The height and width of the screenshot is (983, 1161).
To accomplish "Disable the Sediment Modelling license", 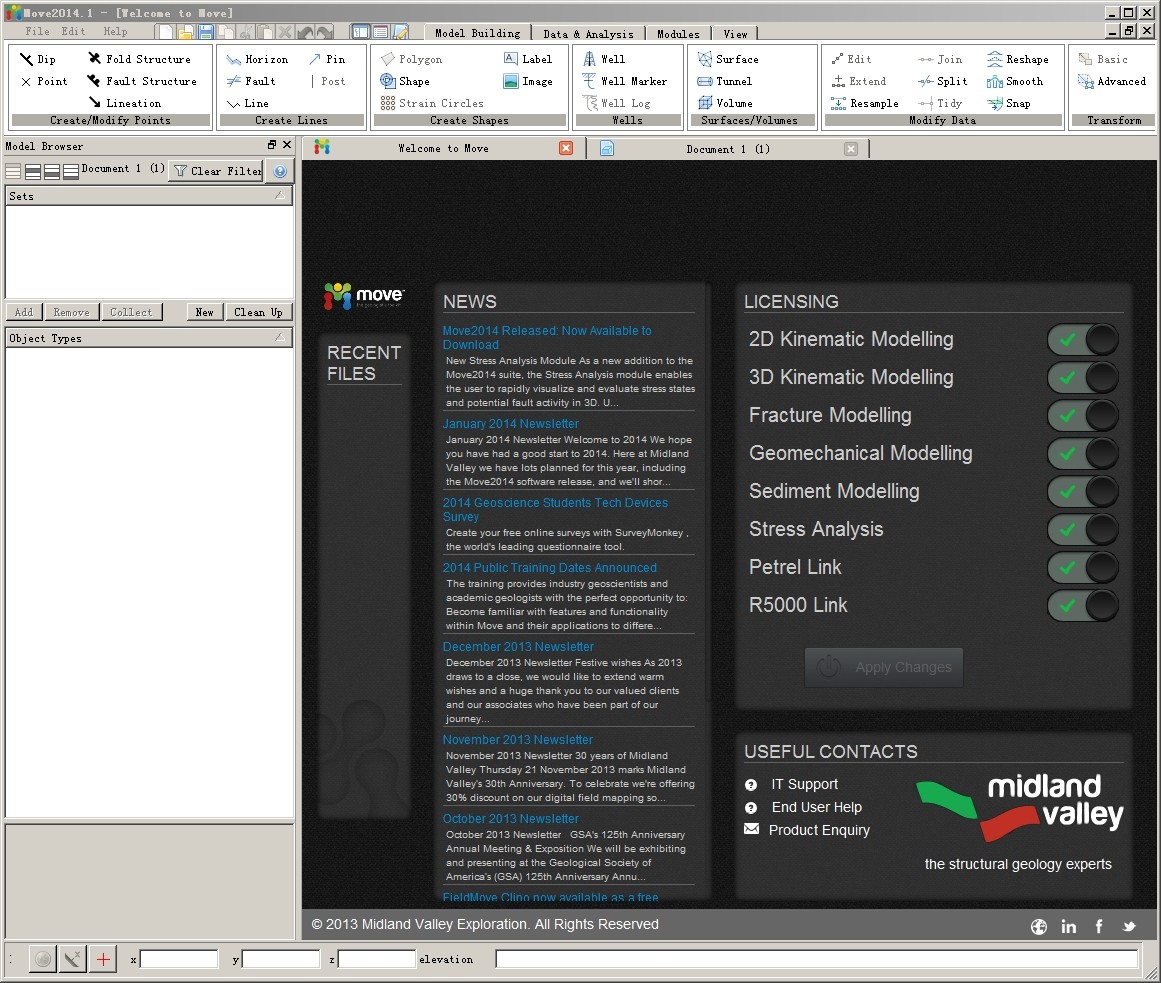I will pyautogui.click(x=1083, y=492).
